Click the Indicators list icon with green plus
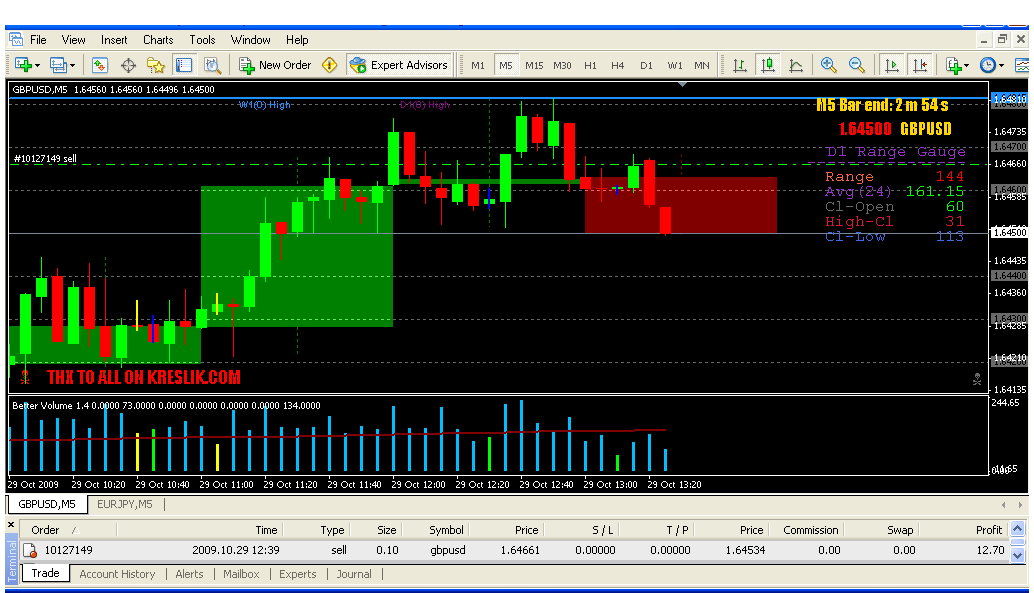Image resolution: width=1034 pixels, height=593 pixels. (954, 65)
